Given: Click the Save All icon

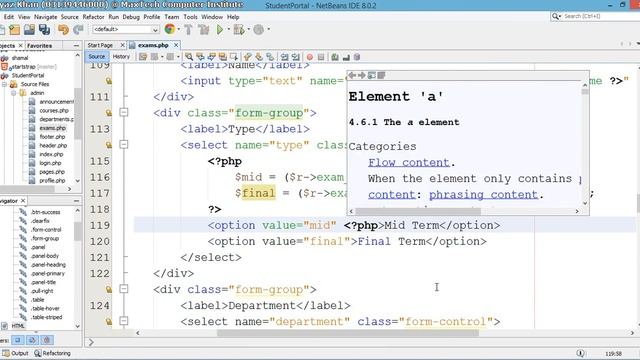Looking at the screenshot, I should coord(44,29).
